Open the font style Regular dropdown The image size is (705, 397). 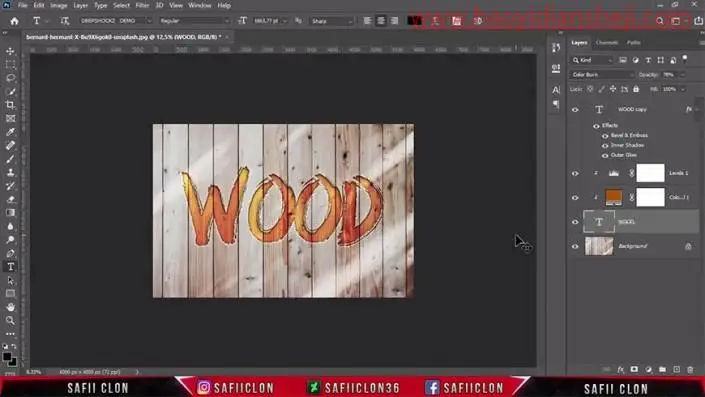[194, 21]
